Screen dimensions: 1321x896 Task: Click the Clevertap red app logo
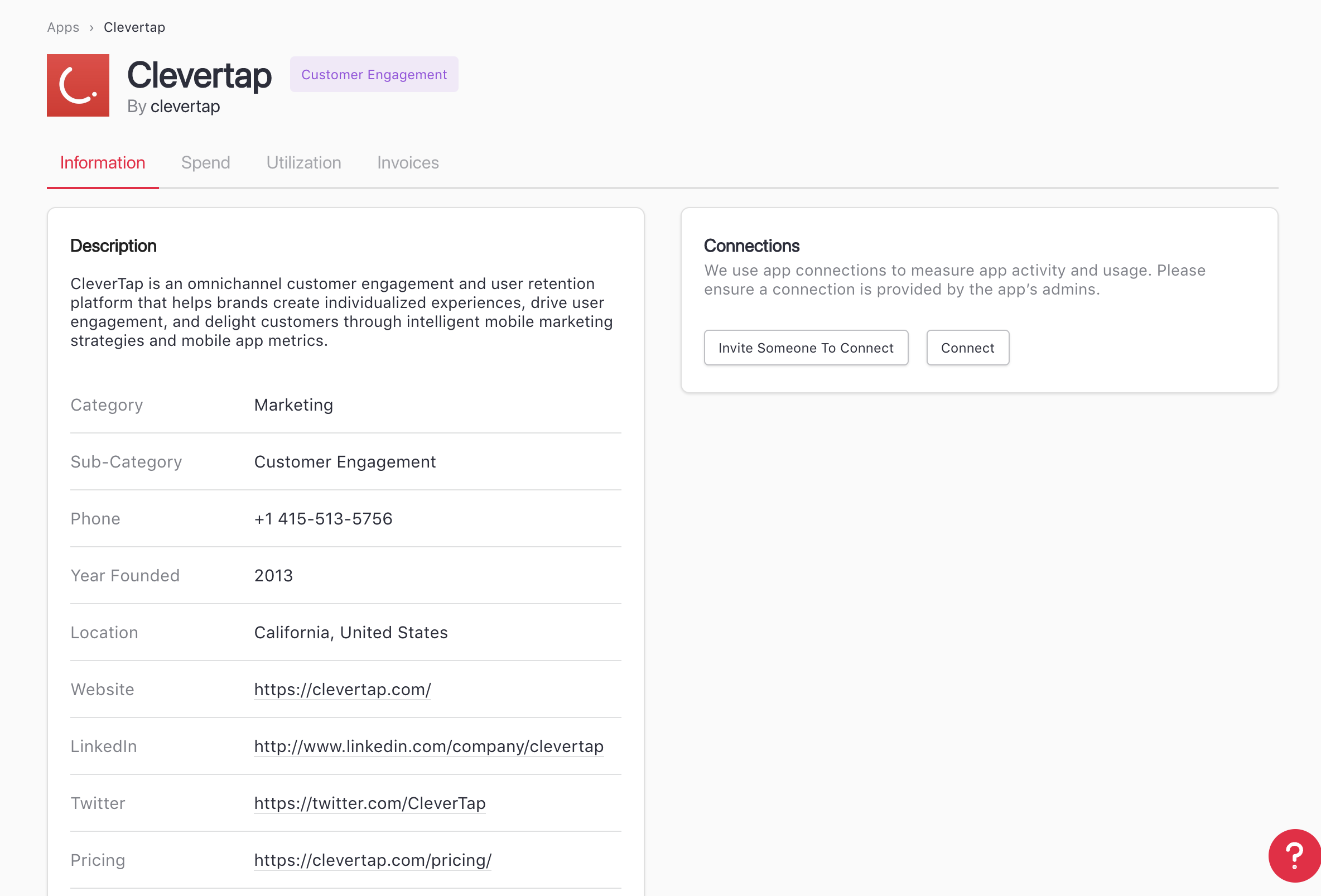78,85
